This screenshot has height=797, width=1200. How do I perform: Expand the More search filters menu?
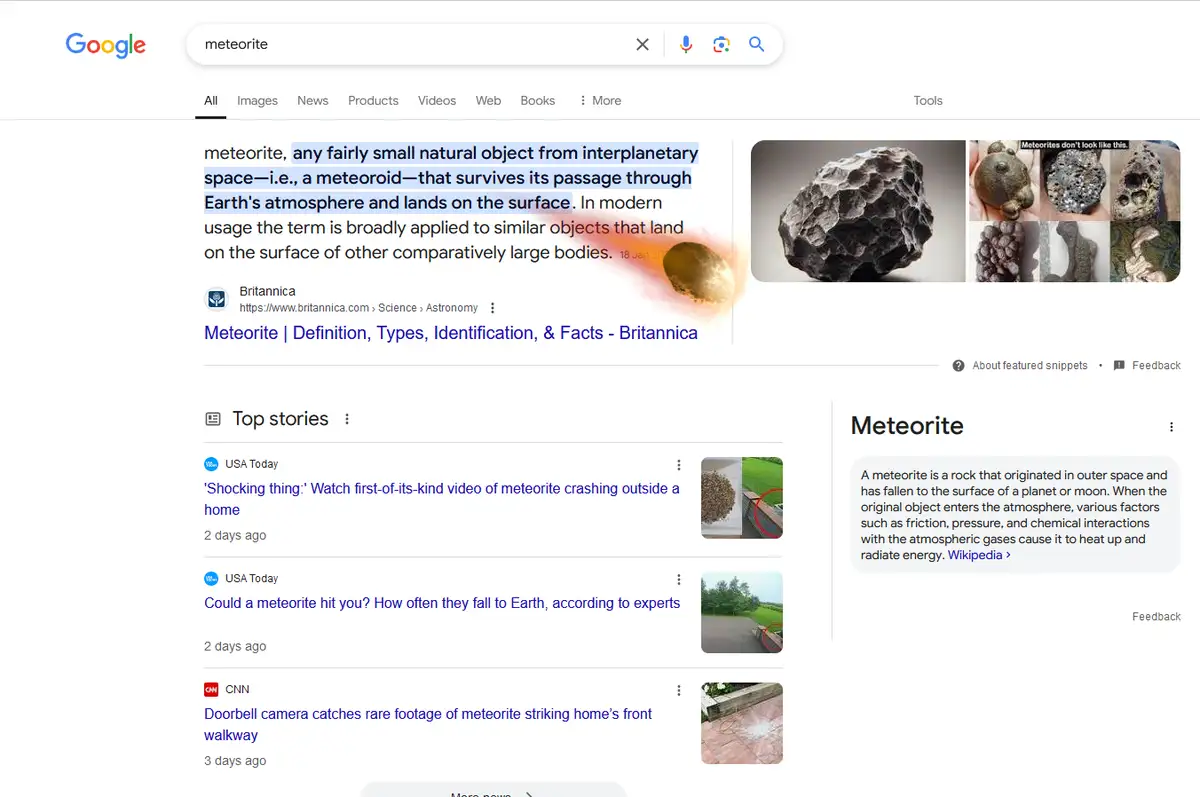click(600, 101)
